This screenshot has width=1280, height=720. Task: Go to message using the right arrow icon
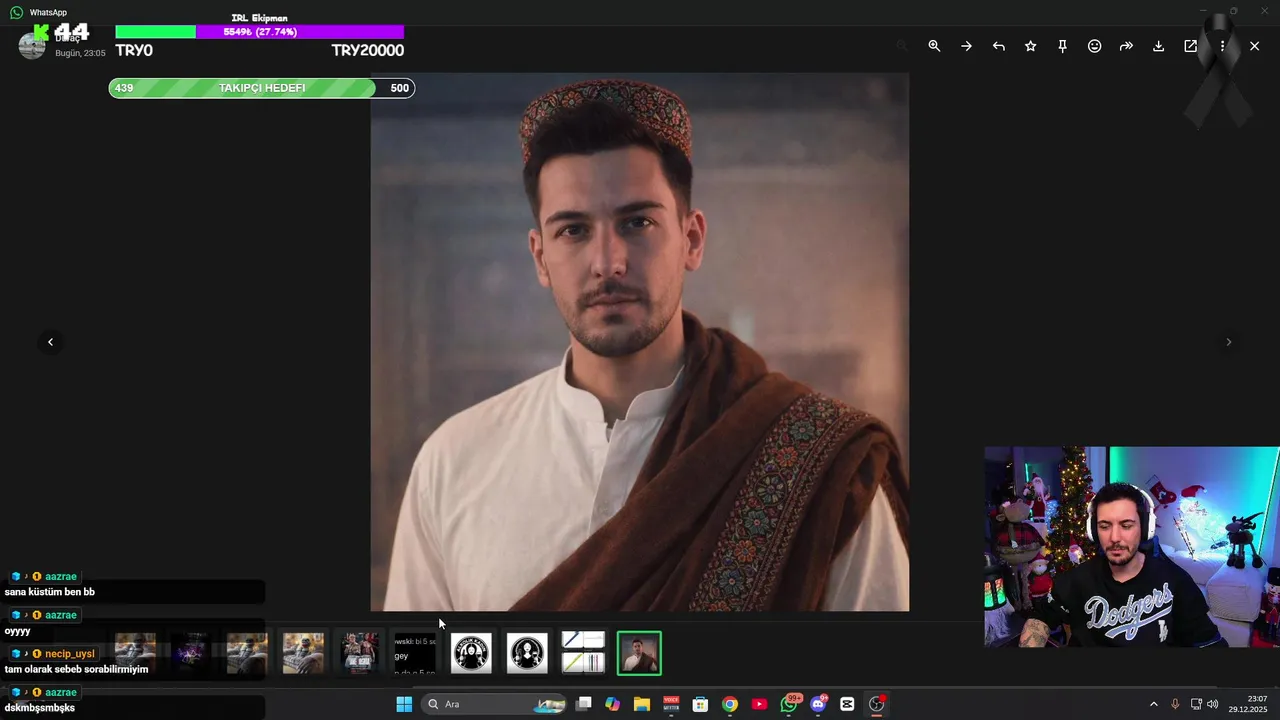point(966,46)
